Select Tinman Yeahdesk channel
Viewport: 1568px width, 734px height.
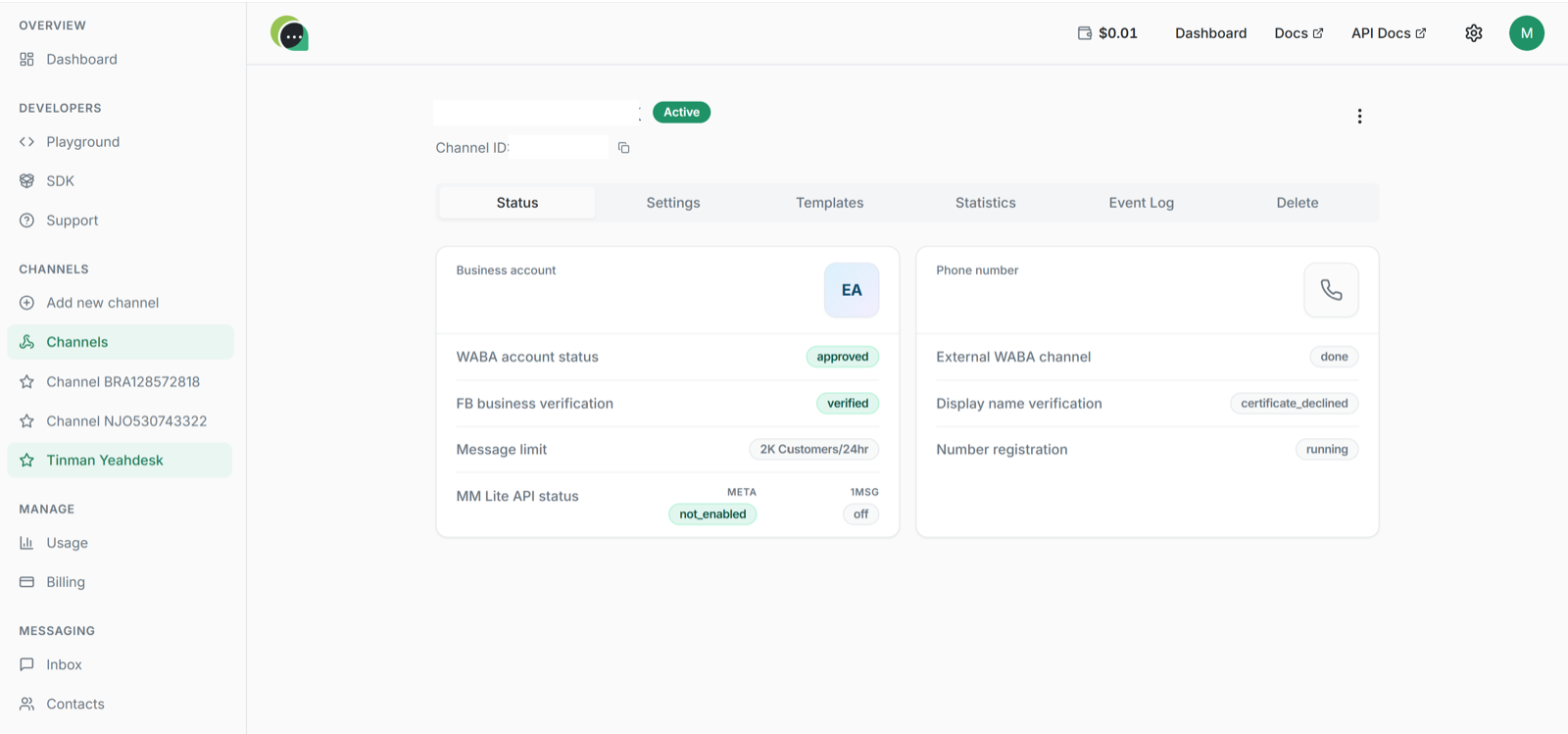click(x=121, y=461)
